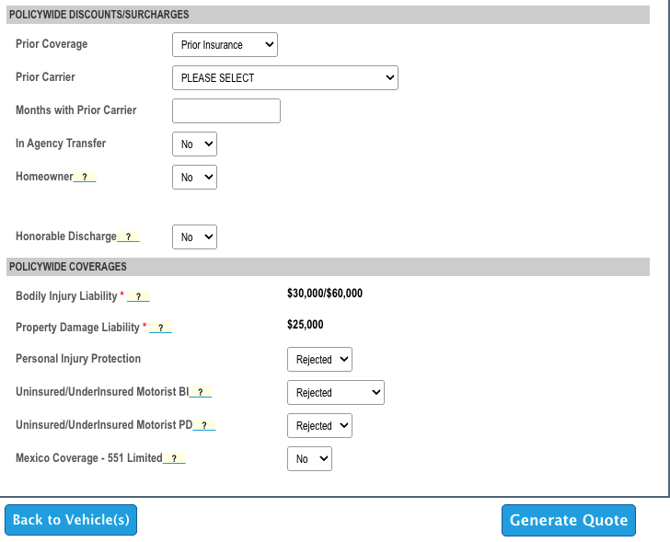Go Back to Vehicle(s)
This screenshot has width=670, height=542.
[71, 520]
